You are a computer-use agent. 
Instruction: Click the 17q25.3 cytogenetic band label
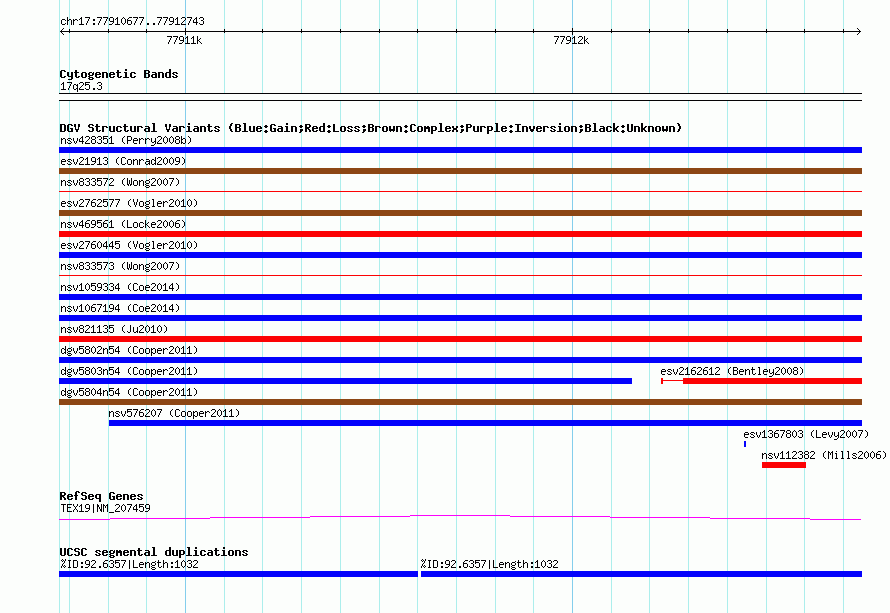point(81,86)
